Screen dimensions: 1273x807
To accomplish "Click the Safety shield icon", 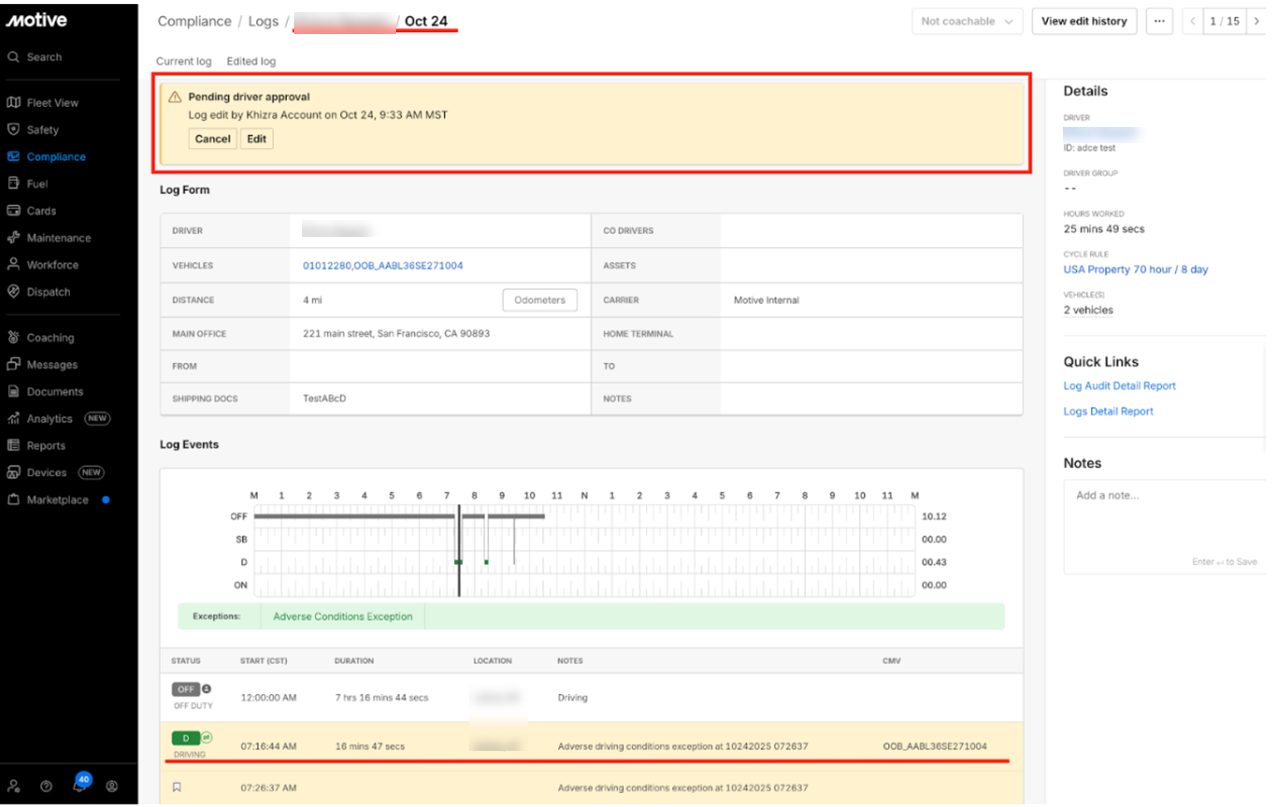I will (14, 129).
